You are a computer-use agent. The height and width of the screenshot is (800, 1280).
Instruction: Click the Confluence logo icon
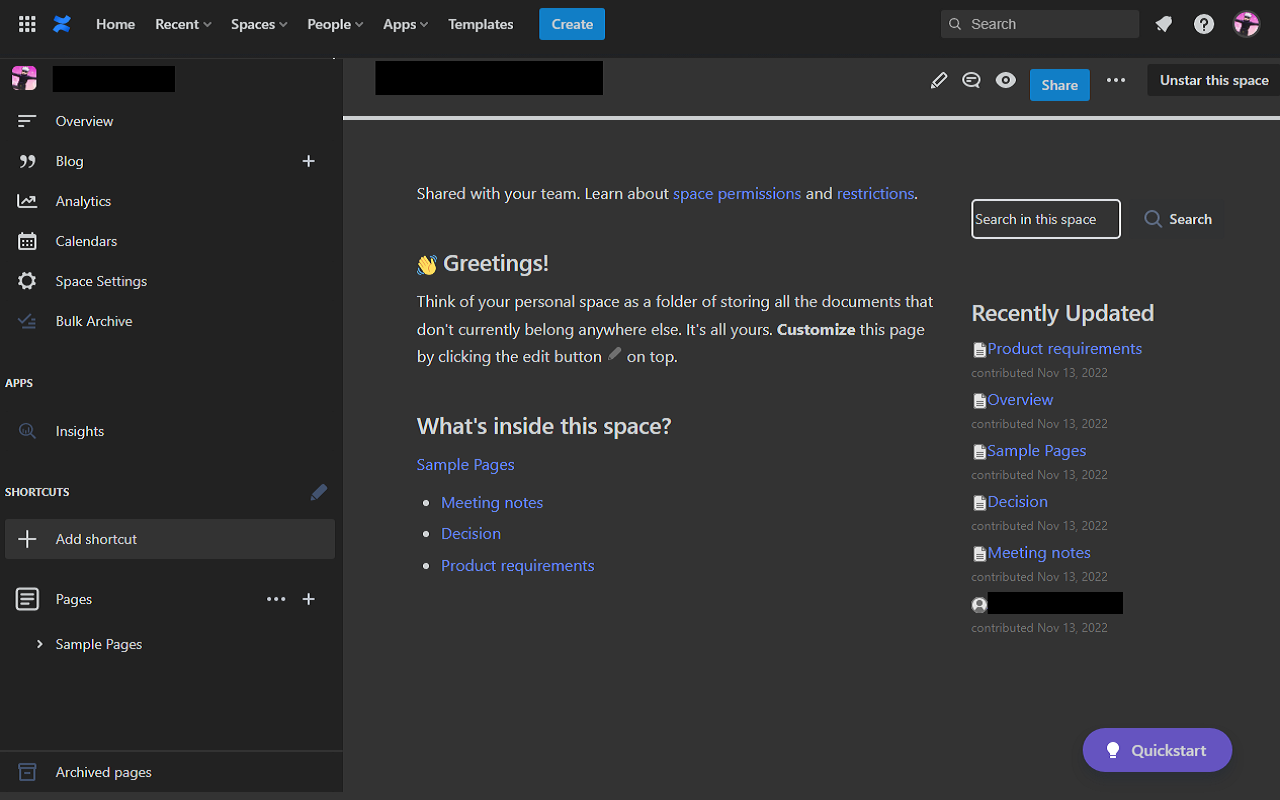coord(62,24)
